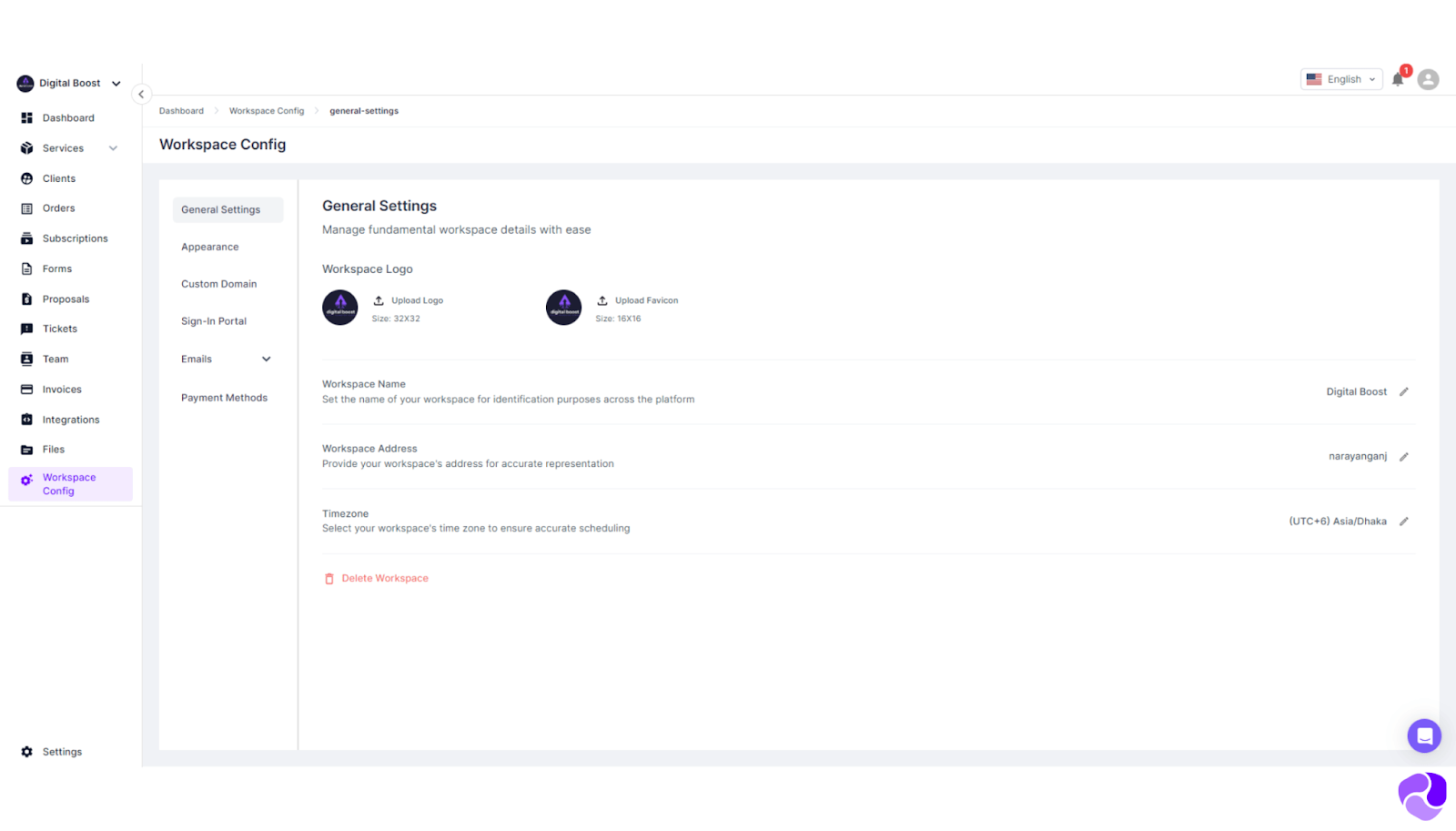
Task: Open the Digital Boost workspace switcher
Action: pos(69,83)
